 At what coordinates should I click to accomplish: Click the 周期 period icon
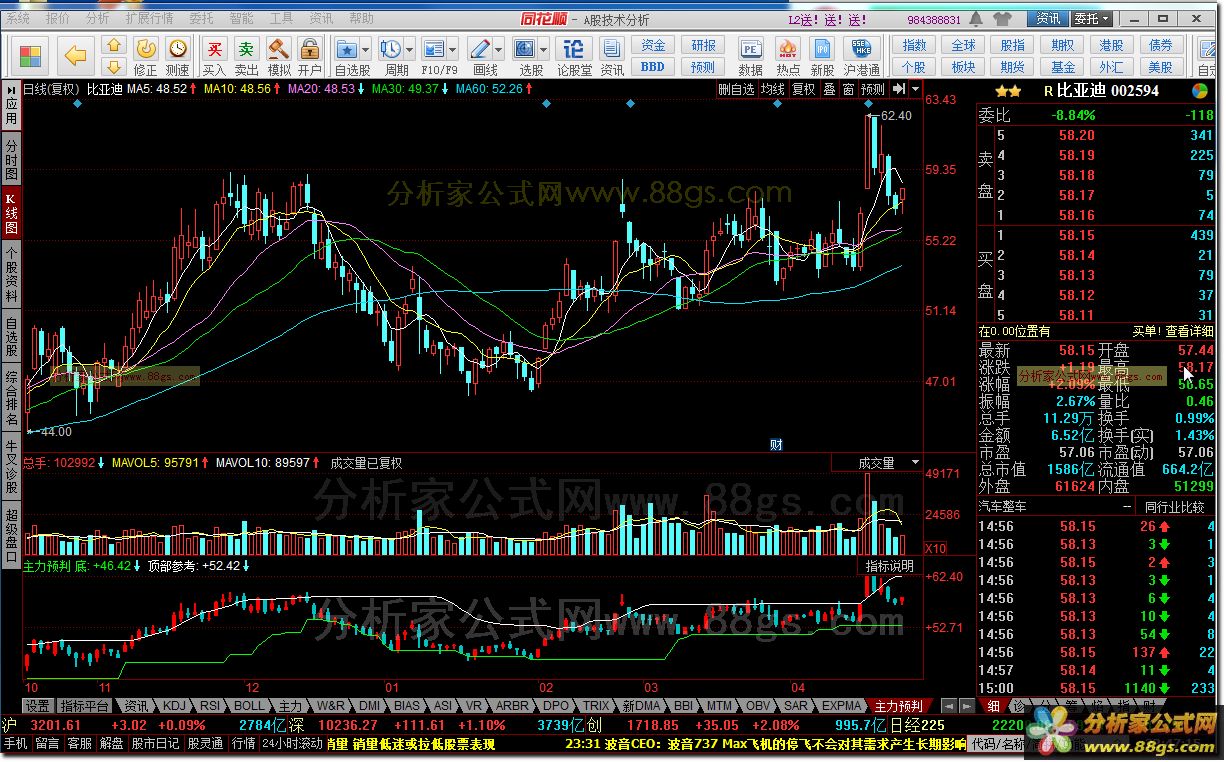point(390,49)
